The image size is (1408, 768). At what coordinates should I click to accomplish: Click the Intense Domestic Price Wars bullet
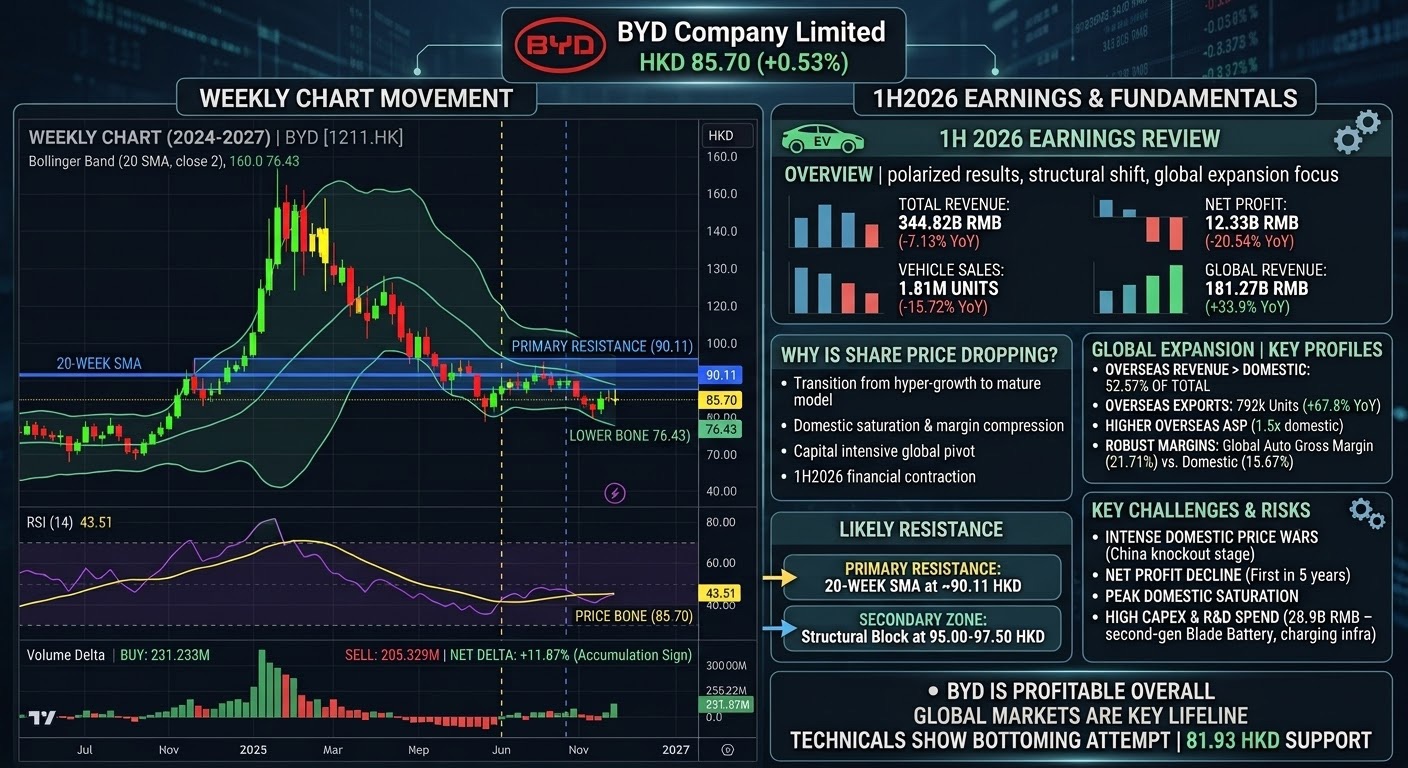click(1211, 545)
